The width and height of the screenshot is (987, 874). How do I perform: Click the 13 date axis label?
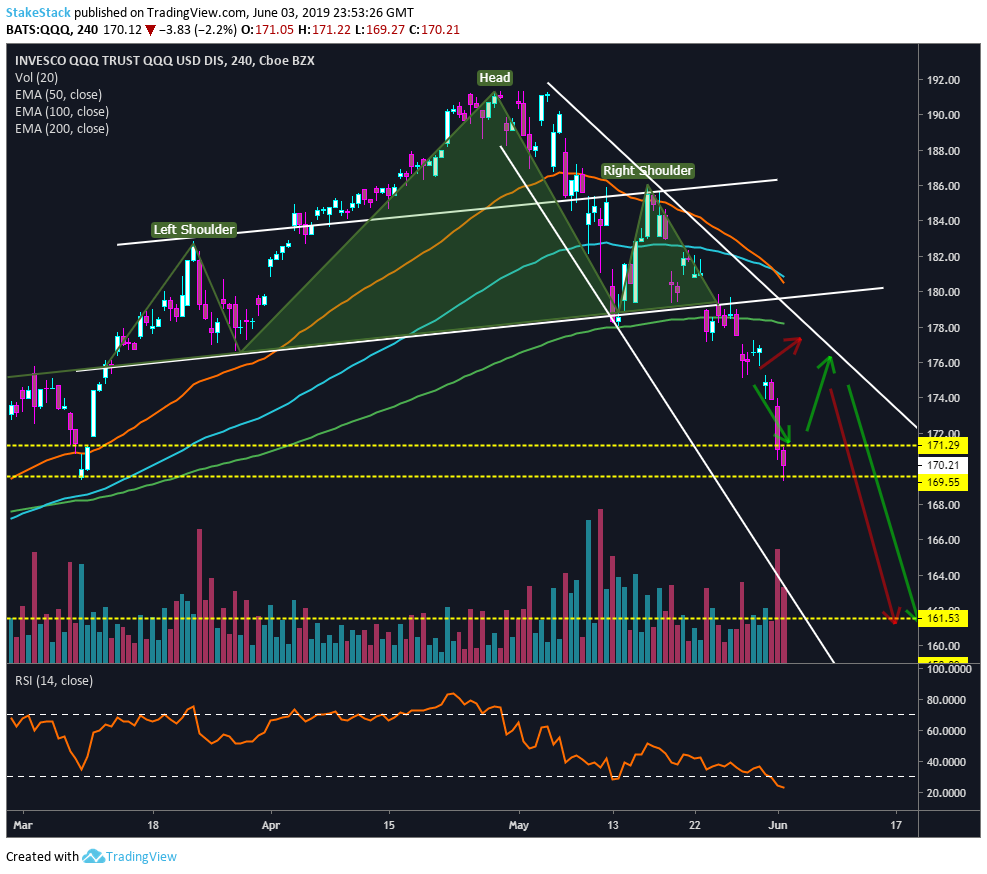[612, 825]
